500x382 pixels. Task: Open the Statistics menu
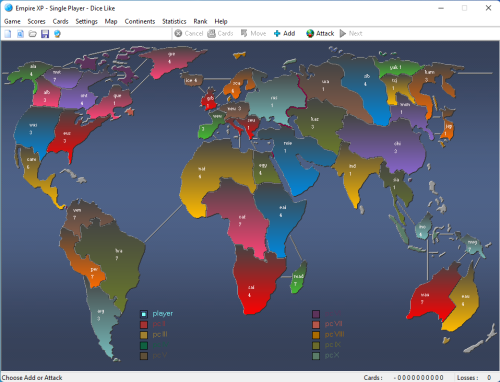click(174, 21)
